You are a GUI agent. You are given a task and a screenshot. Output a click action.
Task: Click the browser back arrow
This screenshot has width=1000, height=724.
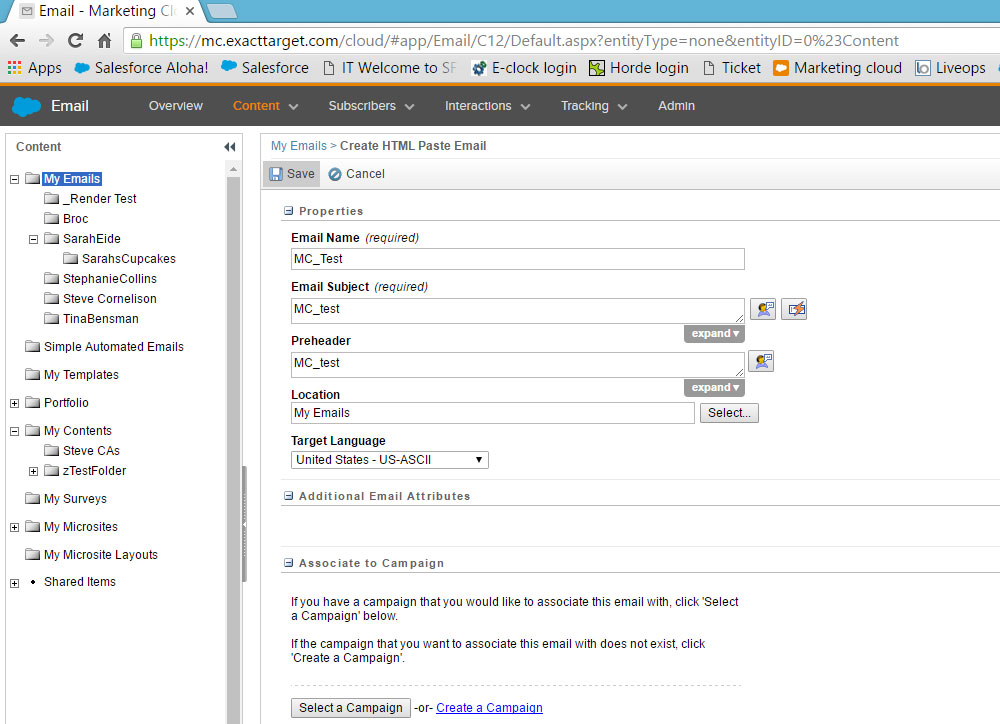[x=17, y=41]
